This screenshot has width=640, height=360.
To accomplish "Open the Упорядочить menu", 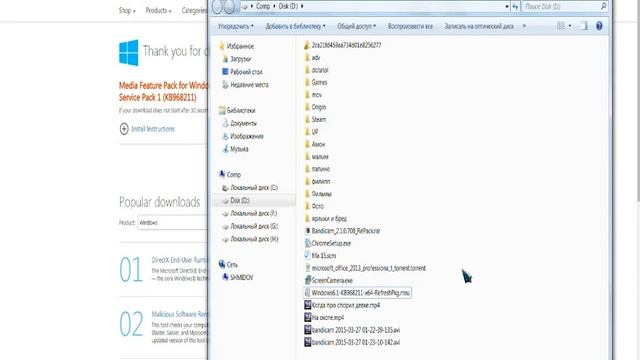I will [236, 26].
